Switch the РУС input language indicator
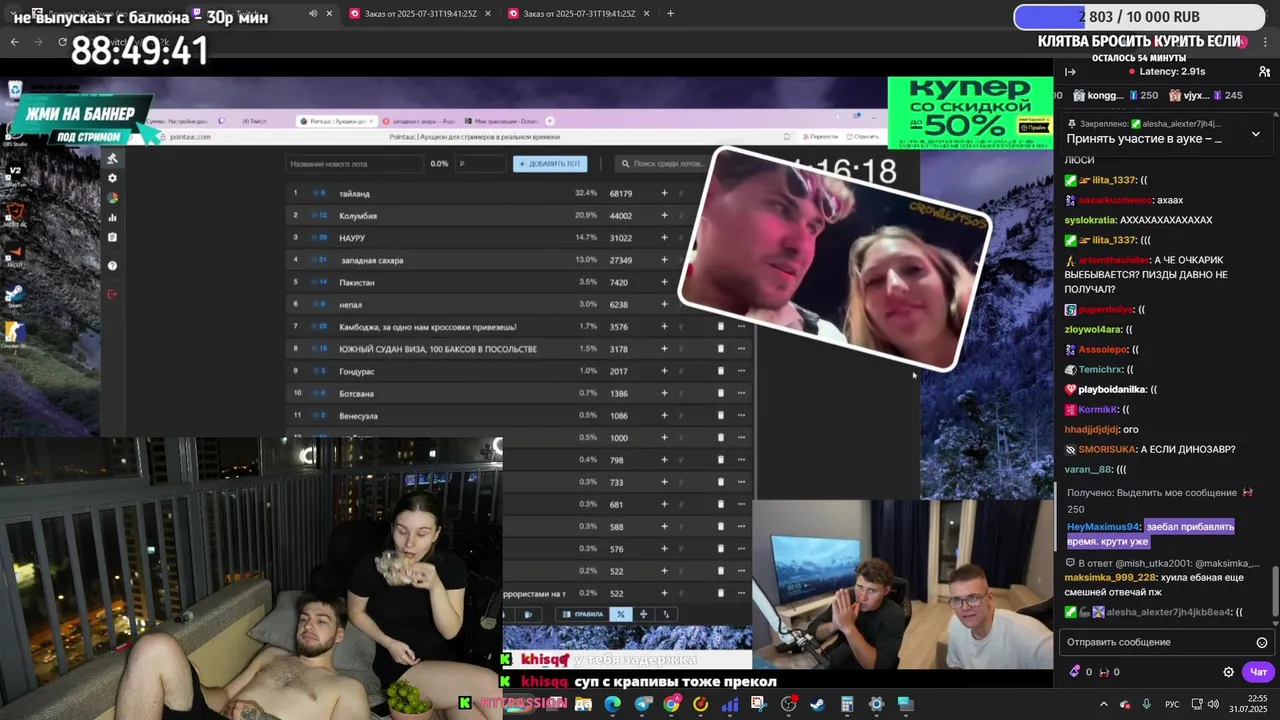This screenshot has height=720, width=1280. [1172, 704]
